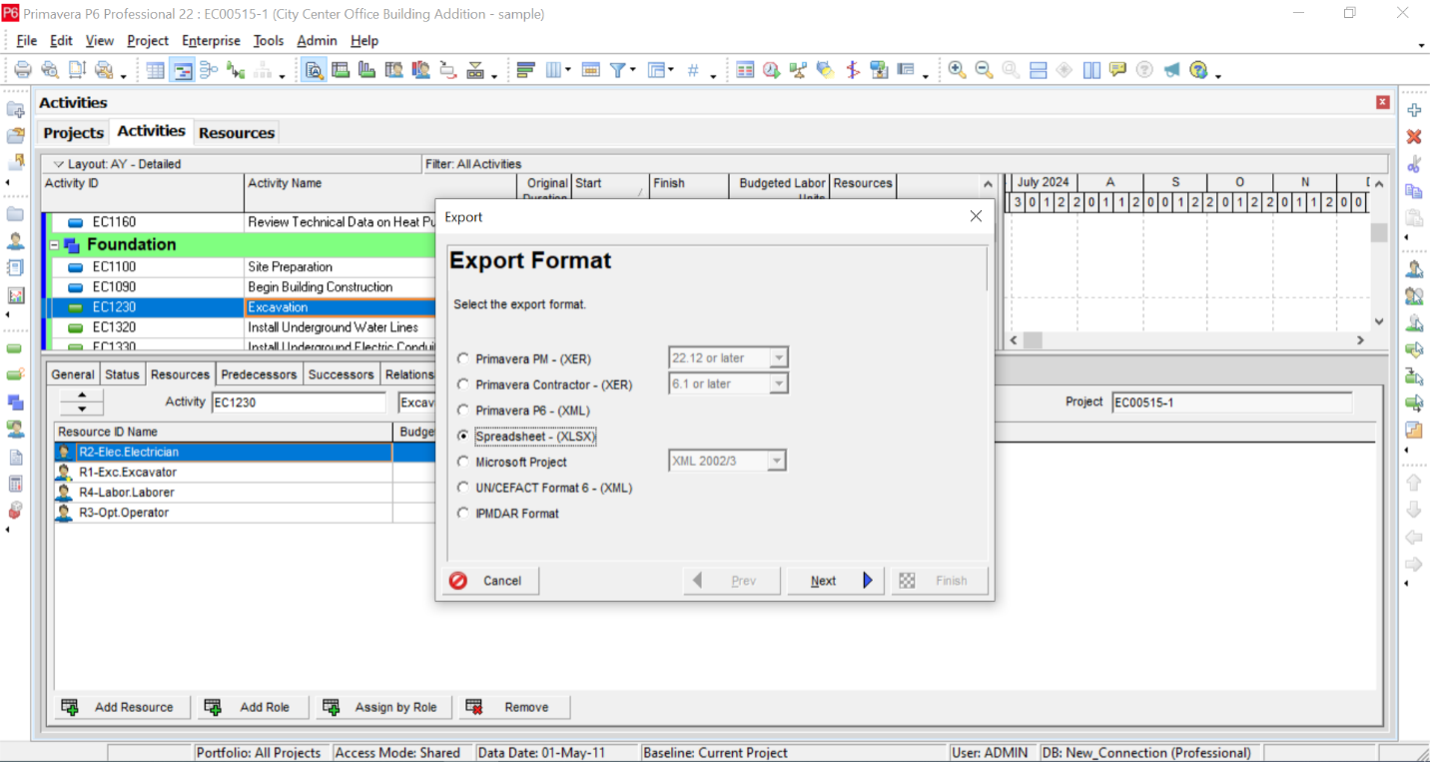1430x766 pixels.
Task: Select Spreadsheet - (XLSX) radio button
Action: [x=462, y=436]
